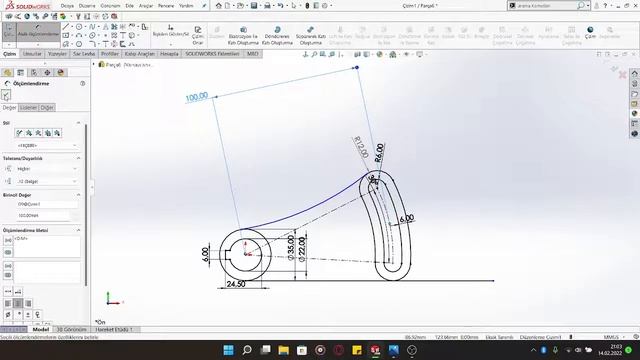The image size is (640, 360).
Task: Open the DisplayManager appearance tab icon
Action: pyautogui.click(x=61, y=73)
